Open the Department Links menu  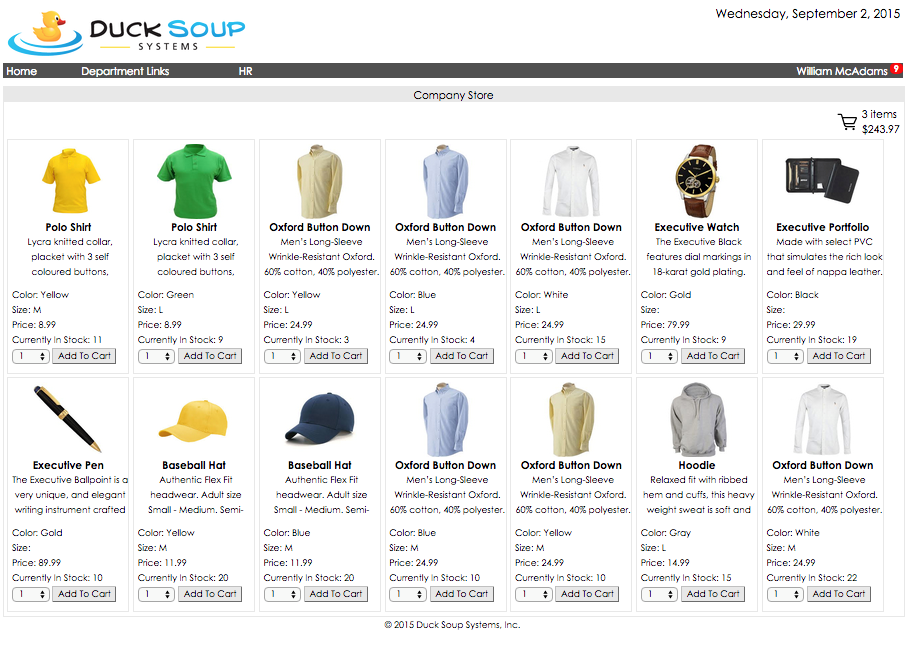click(x=125, y=71)
